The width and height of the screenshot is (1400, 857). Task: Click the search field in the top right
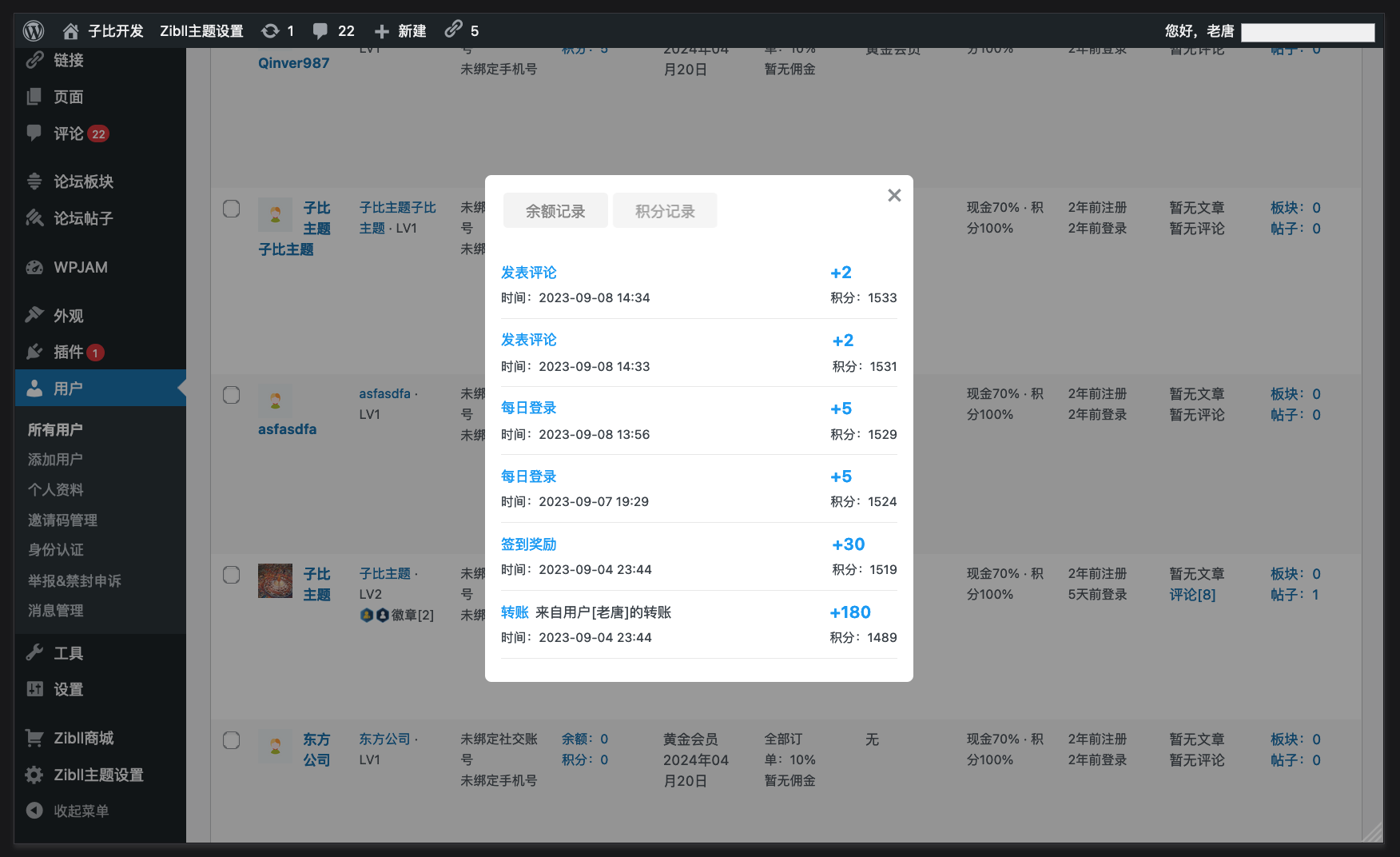[x=1307, y=32]
